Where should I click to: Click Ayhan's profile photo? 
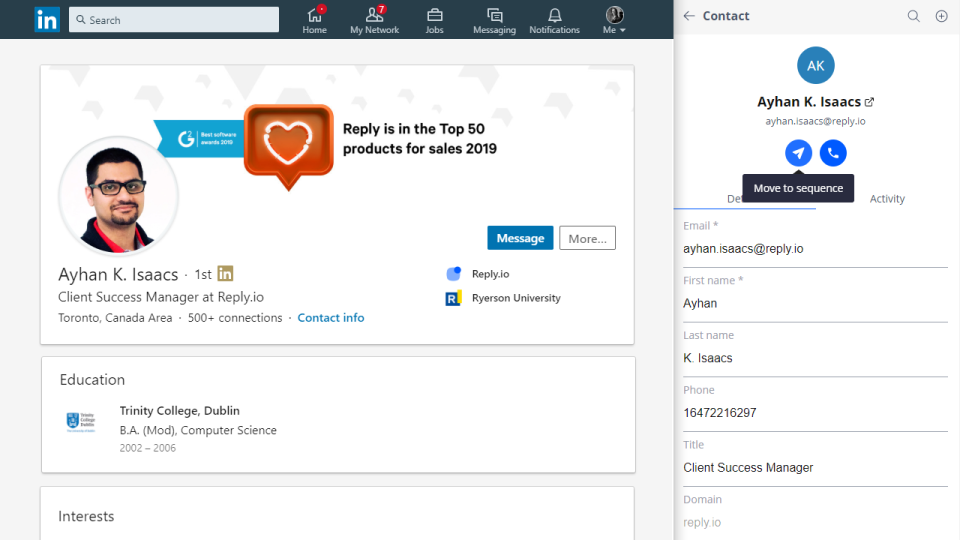118,196
